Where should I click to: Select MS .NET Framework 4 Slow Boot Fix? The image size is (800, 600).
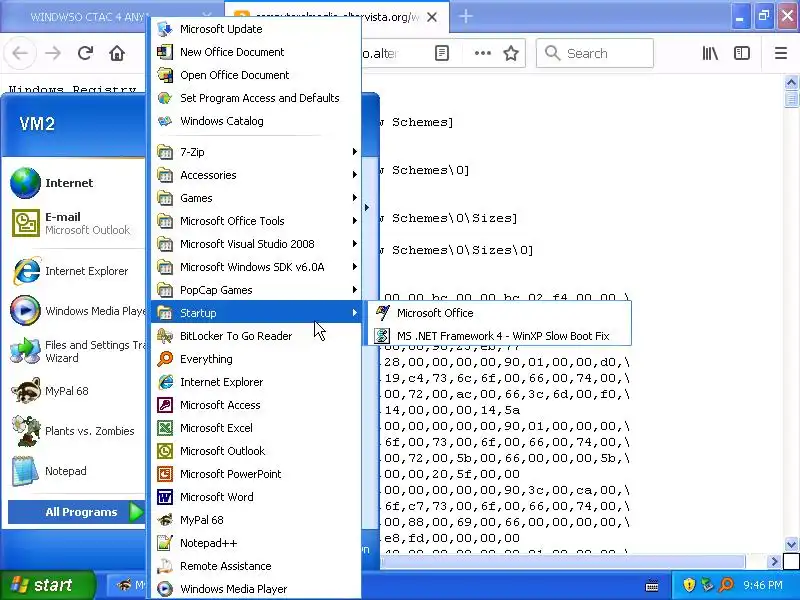(500, 336)
